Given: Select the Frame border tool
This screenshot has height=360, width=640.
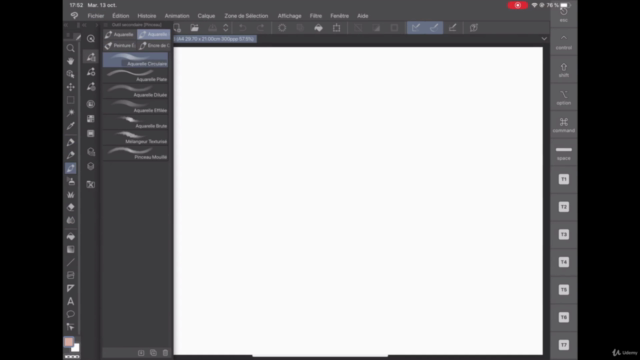Looking at the screenshot, I should (71, 276).
